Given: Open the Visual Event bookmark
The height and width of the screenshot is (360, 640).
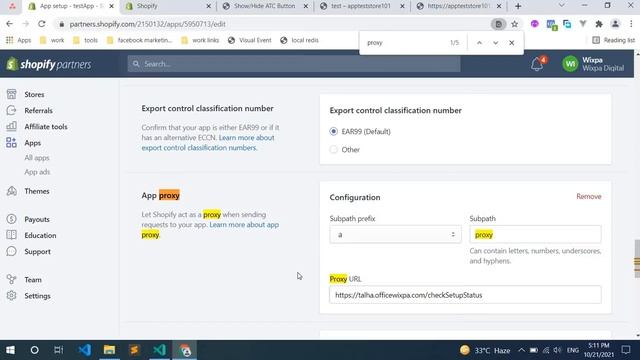Looking at the screenshot, I should 249,40.
